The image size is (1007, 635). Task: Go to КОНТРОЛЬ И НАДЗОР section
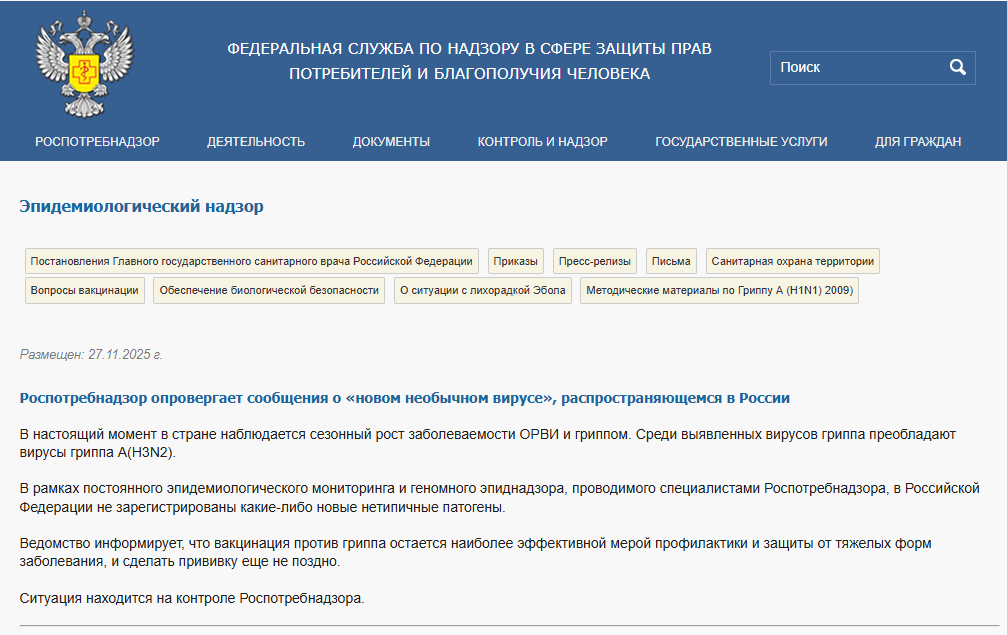[542, 142]
